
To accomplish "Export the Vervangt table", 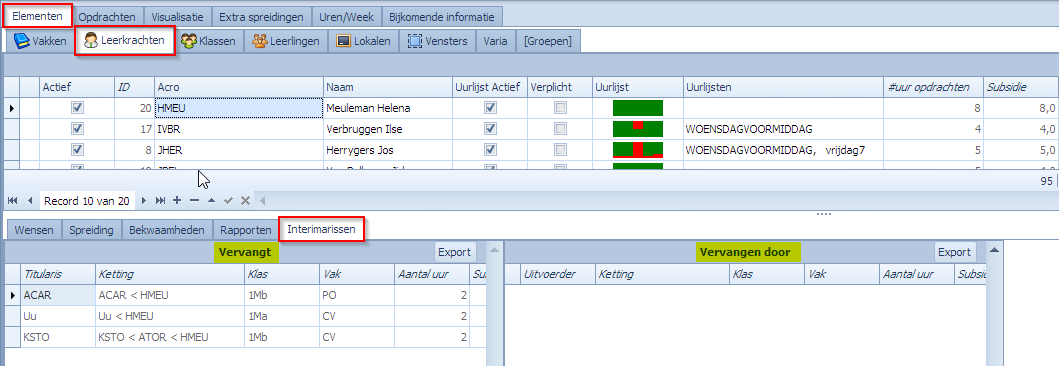I will click(455, 252).
